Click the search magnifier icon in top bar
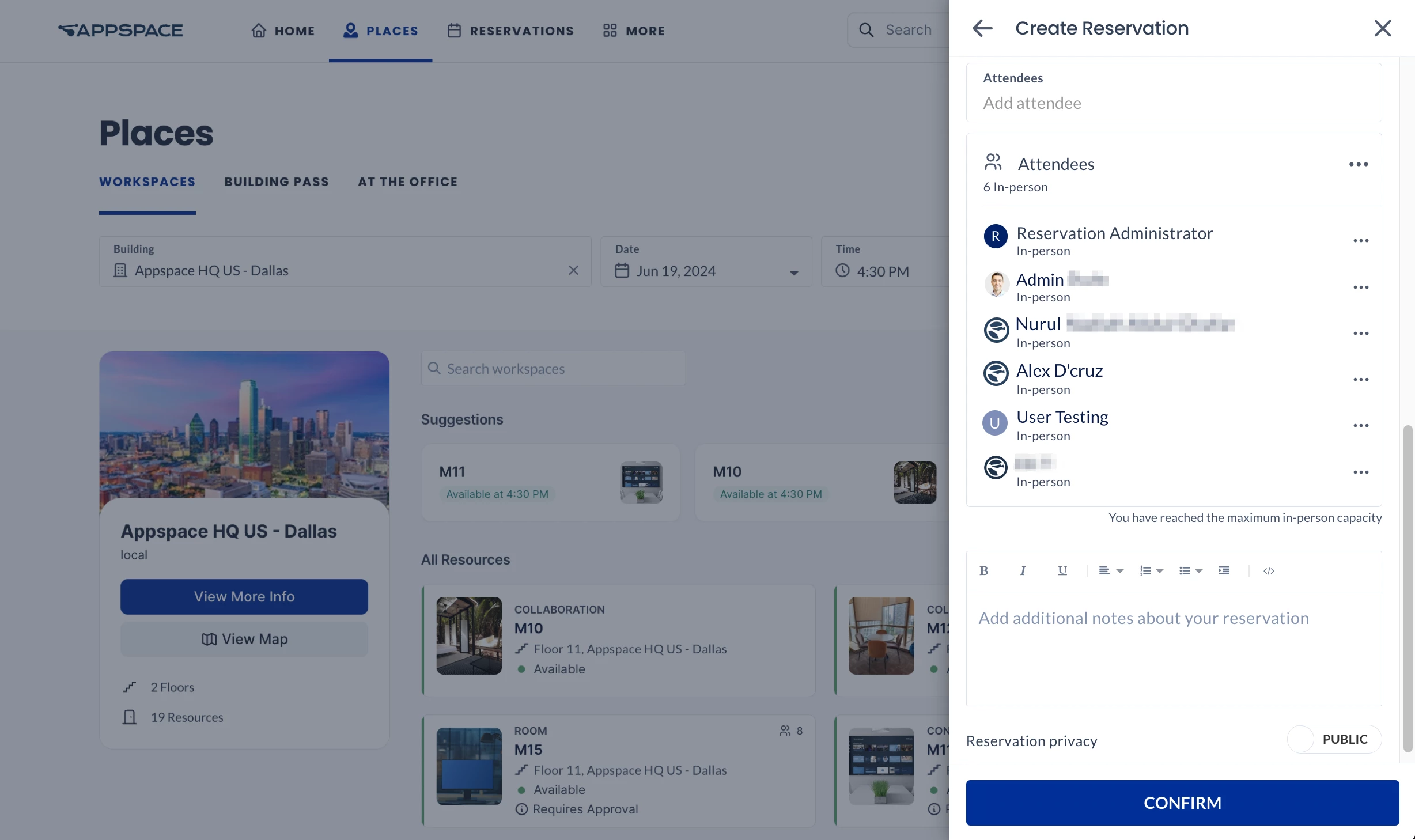The height and width of the screenshot is (840, 1415). [x=866, y=30]
